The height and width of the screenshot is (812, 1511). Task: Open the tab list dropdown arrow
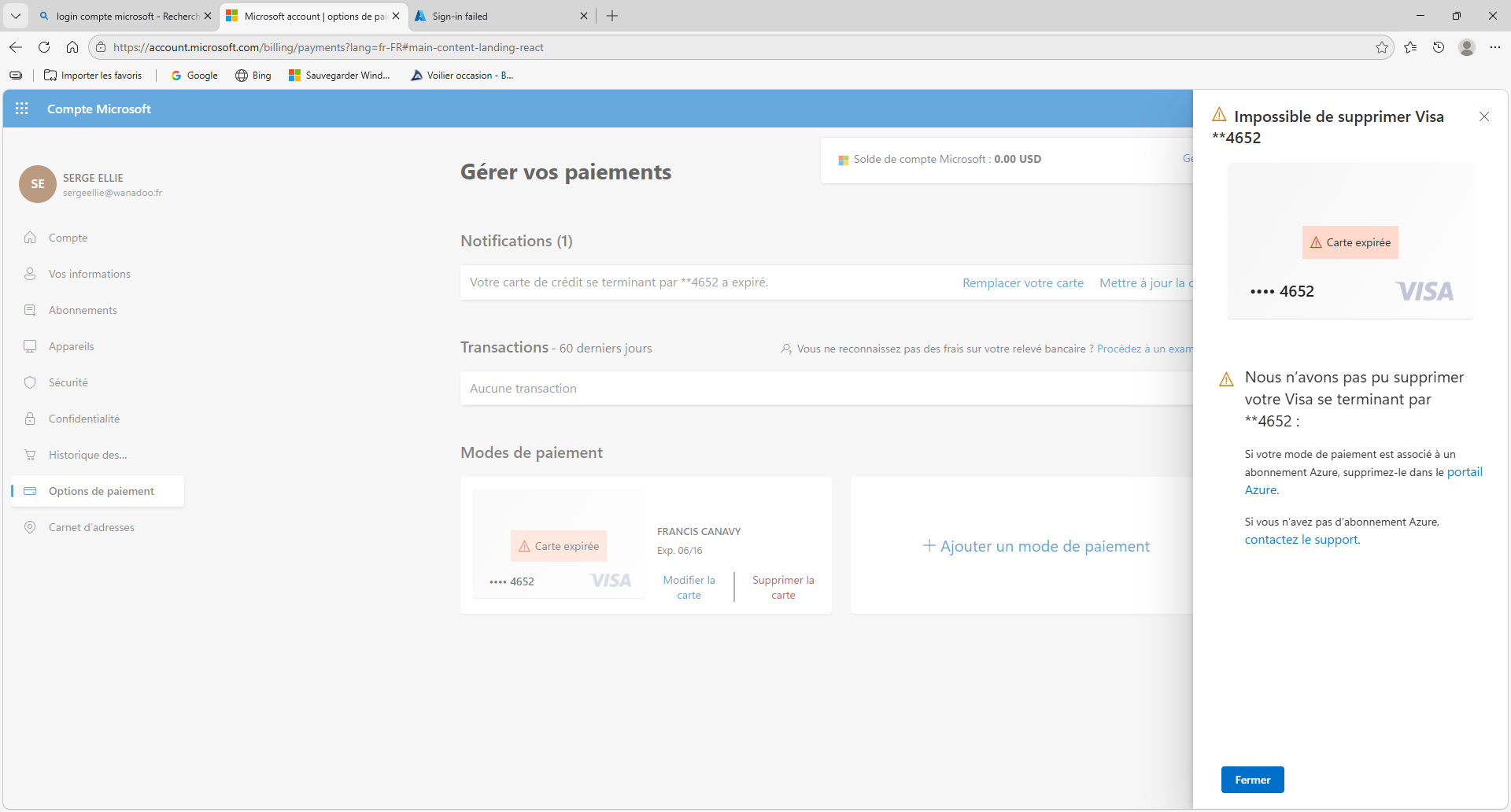16,16
